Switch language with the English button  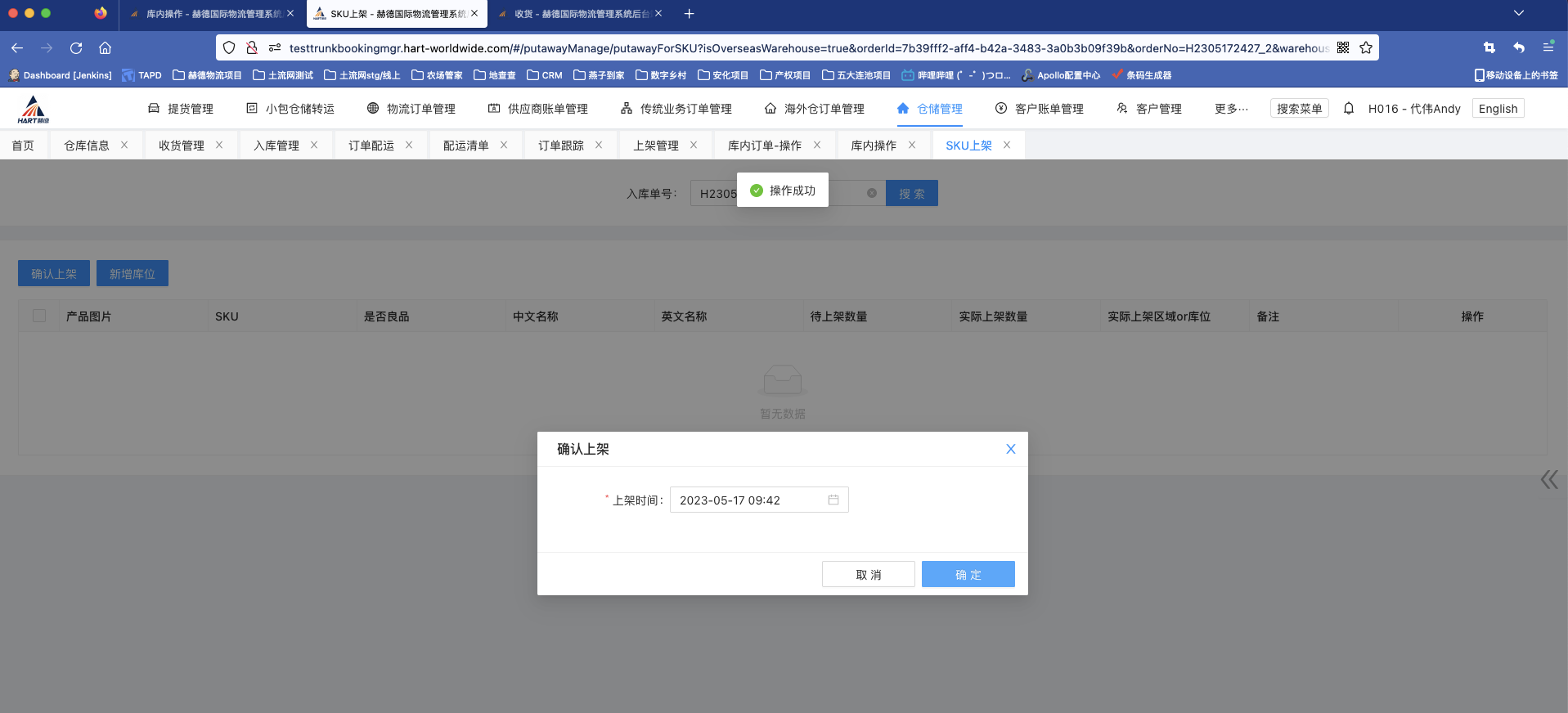[x=1497, y=109]
